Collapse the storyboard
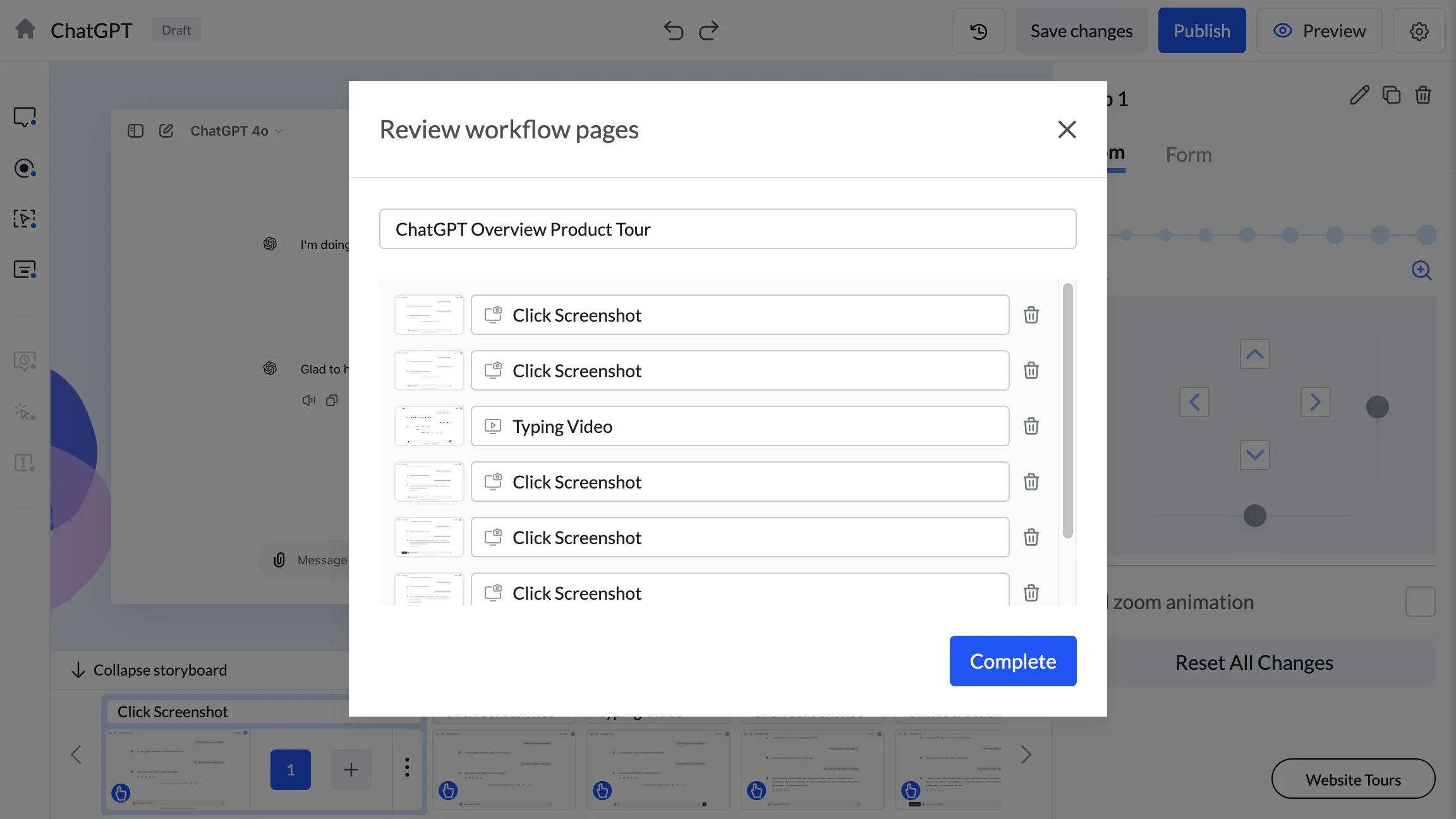 coord(149,670)
